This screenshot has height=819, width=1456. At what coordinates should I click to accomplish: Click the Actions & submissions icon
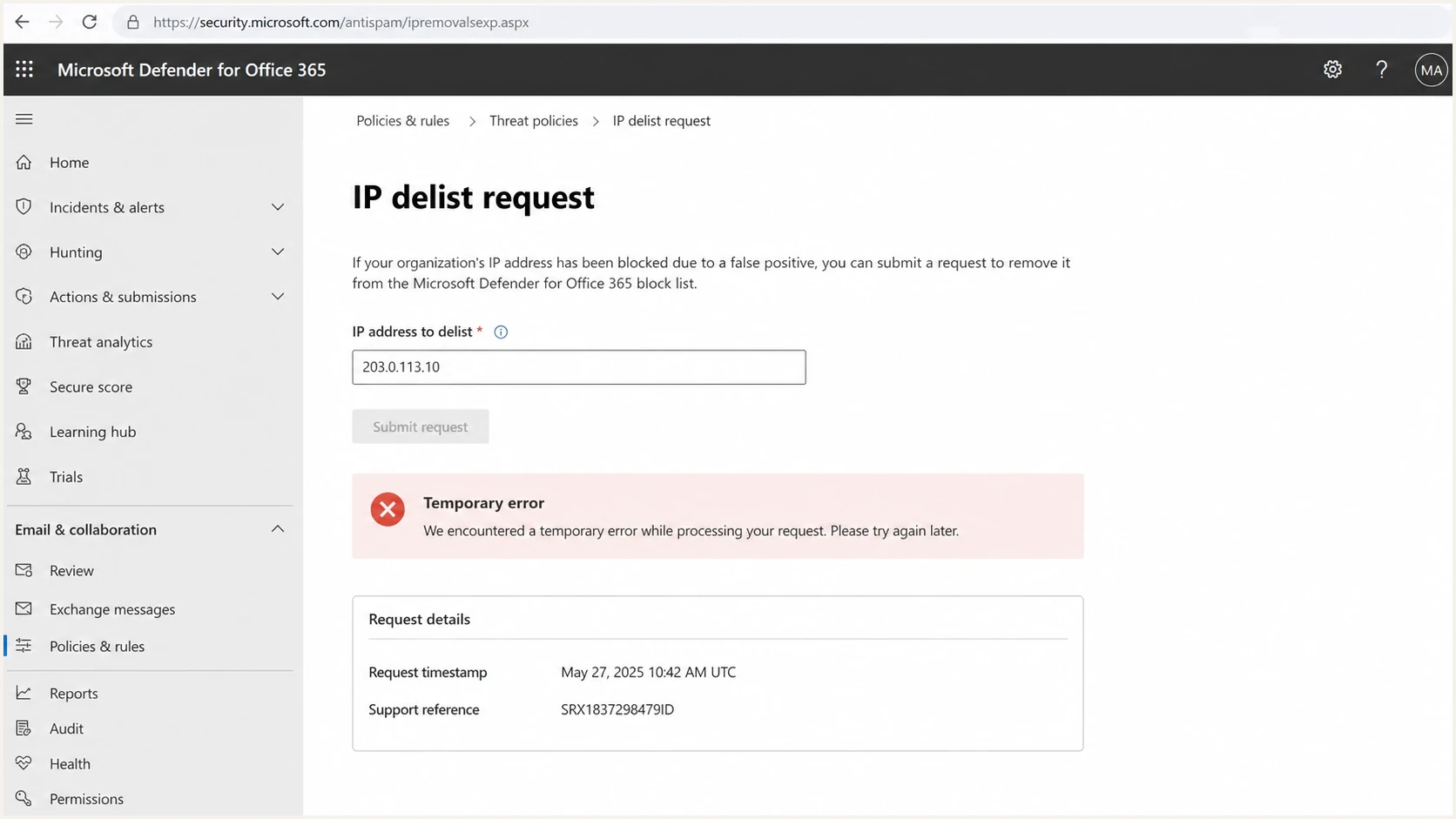click(x=24, y=297)
